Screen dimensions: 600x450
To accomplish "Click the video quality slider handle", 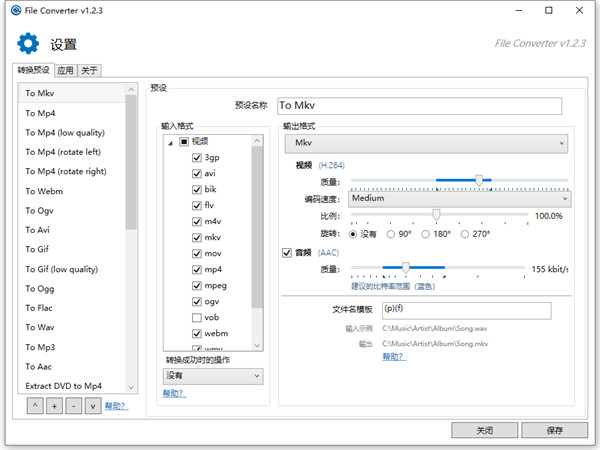I will pos(479,180).
